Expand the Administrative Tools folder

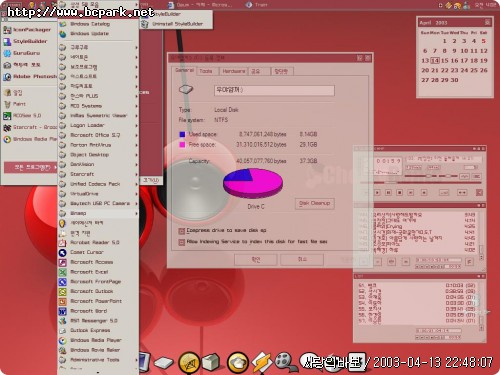coord(98,360)
